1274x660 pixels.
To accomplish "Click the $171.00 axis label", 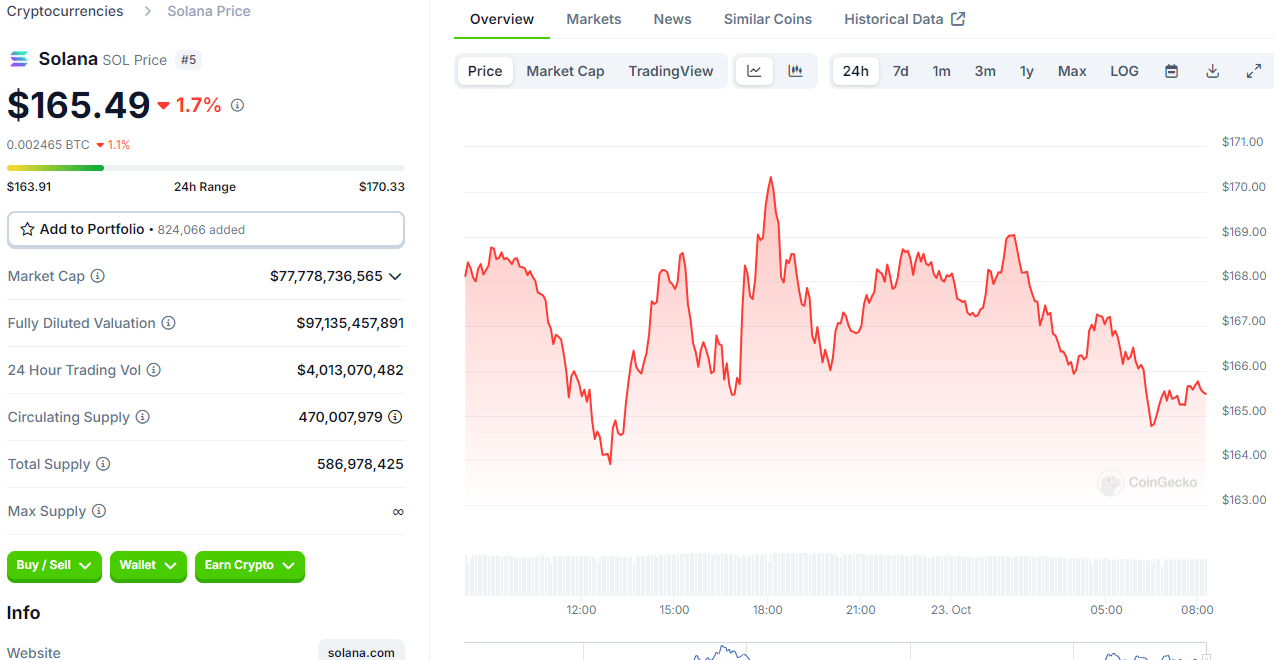I will click(x=1243, y=142).
